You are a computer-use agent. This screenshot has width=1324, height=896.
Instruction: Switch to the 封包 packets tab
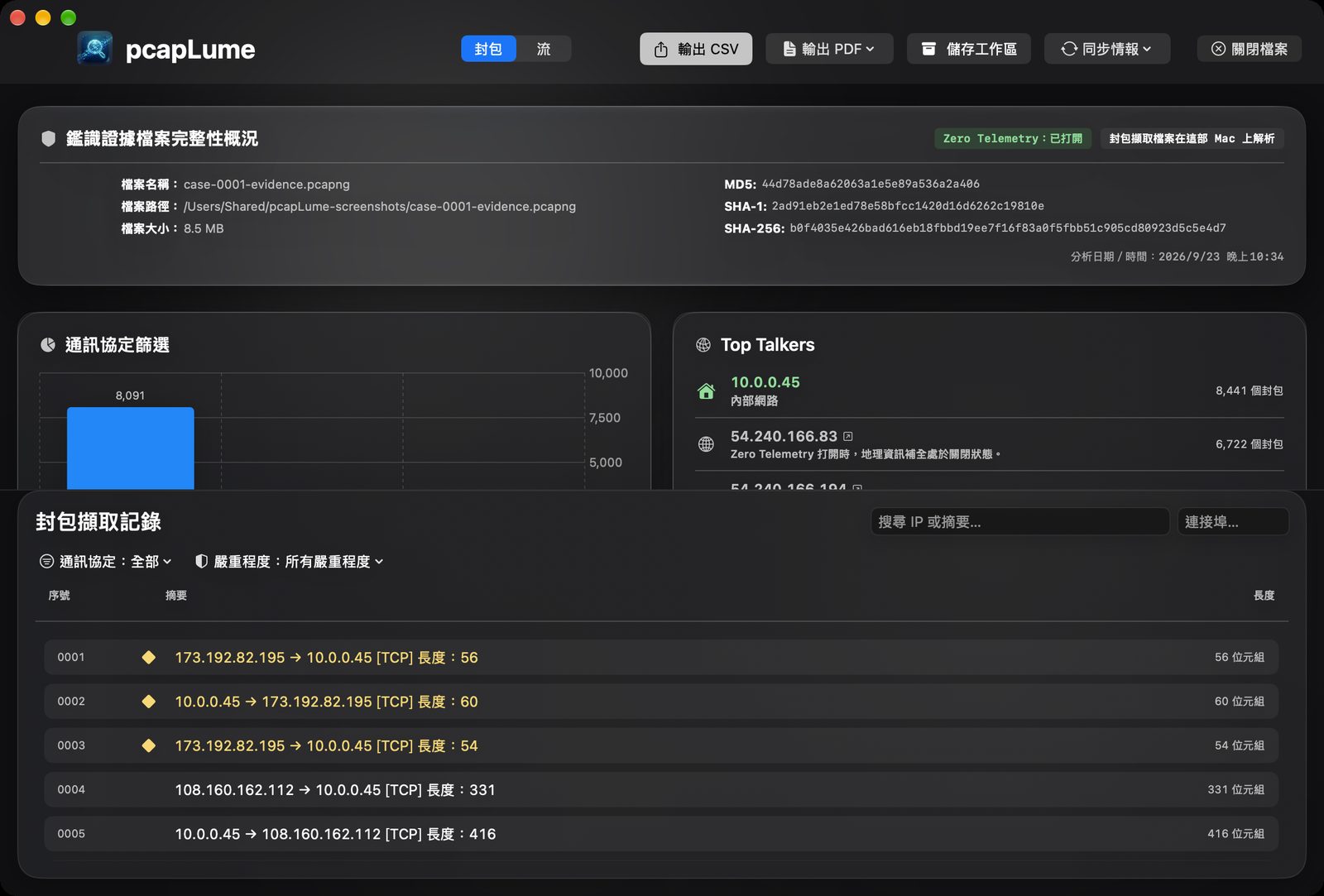[488, 49]
